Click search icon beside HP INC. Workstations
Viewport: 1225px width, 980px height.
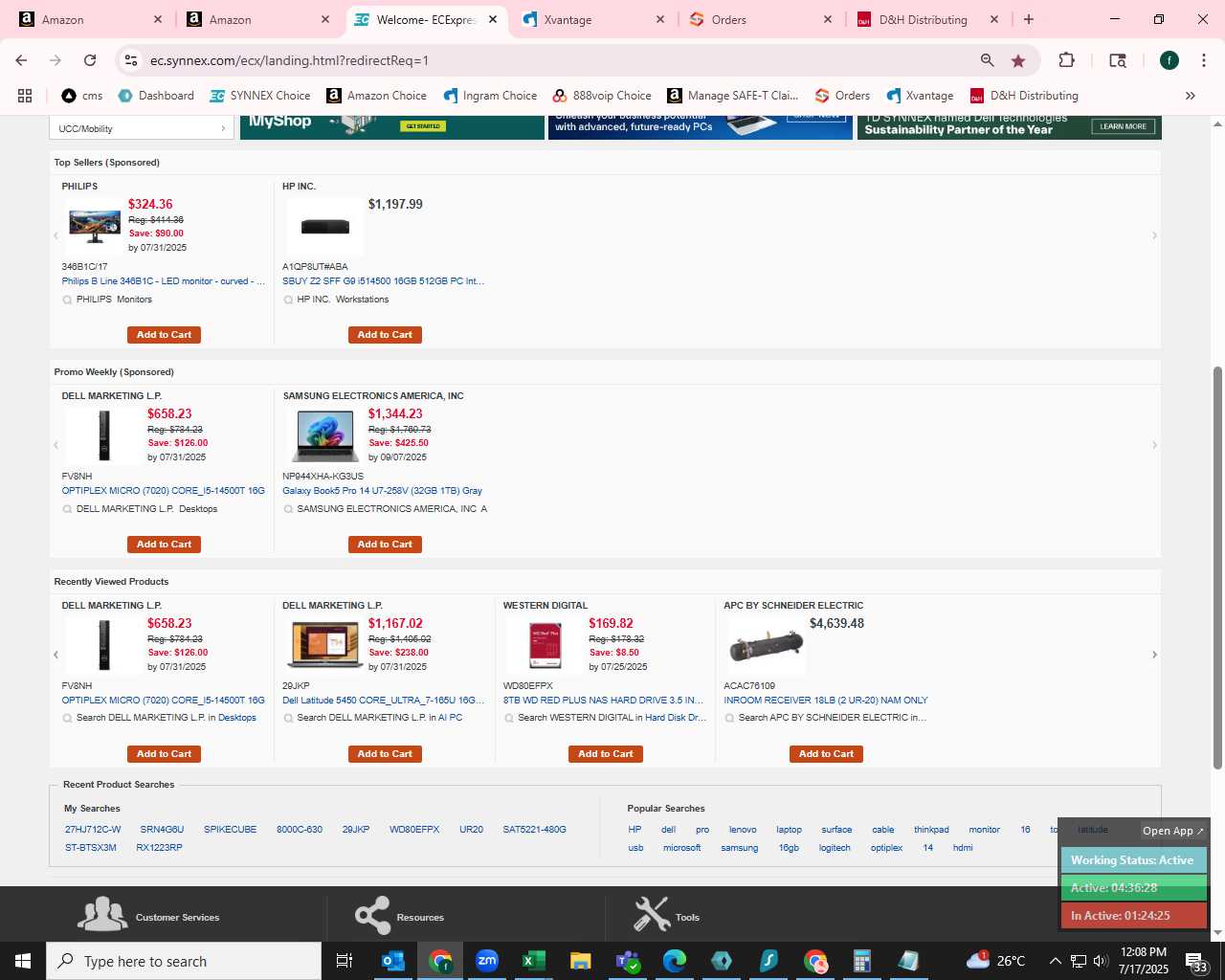[288, 300]
